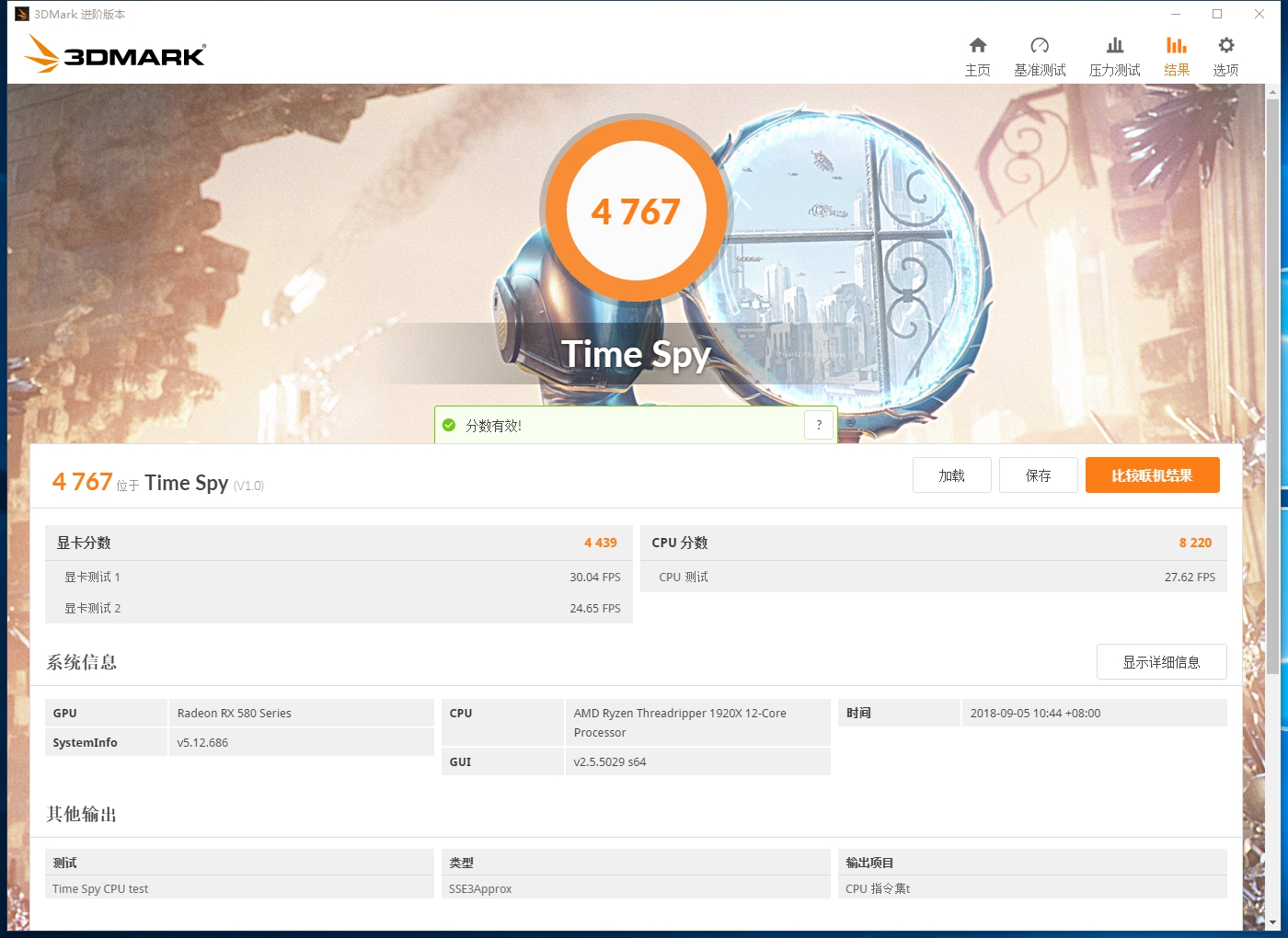The width and height of the screenshot is (1288, 938).
Task: Click the question mark help button
Action: pyautogui.click(x=819, y=424)
